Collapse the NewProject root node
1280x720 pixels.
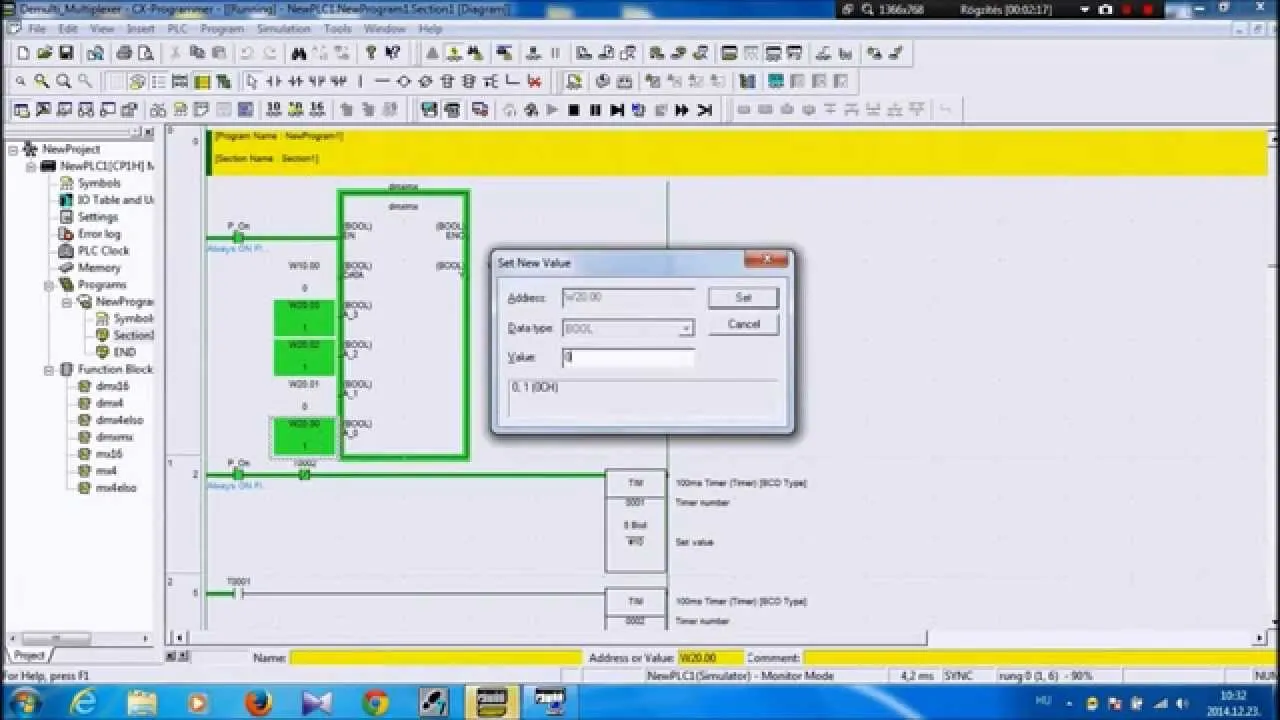13,149
